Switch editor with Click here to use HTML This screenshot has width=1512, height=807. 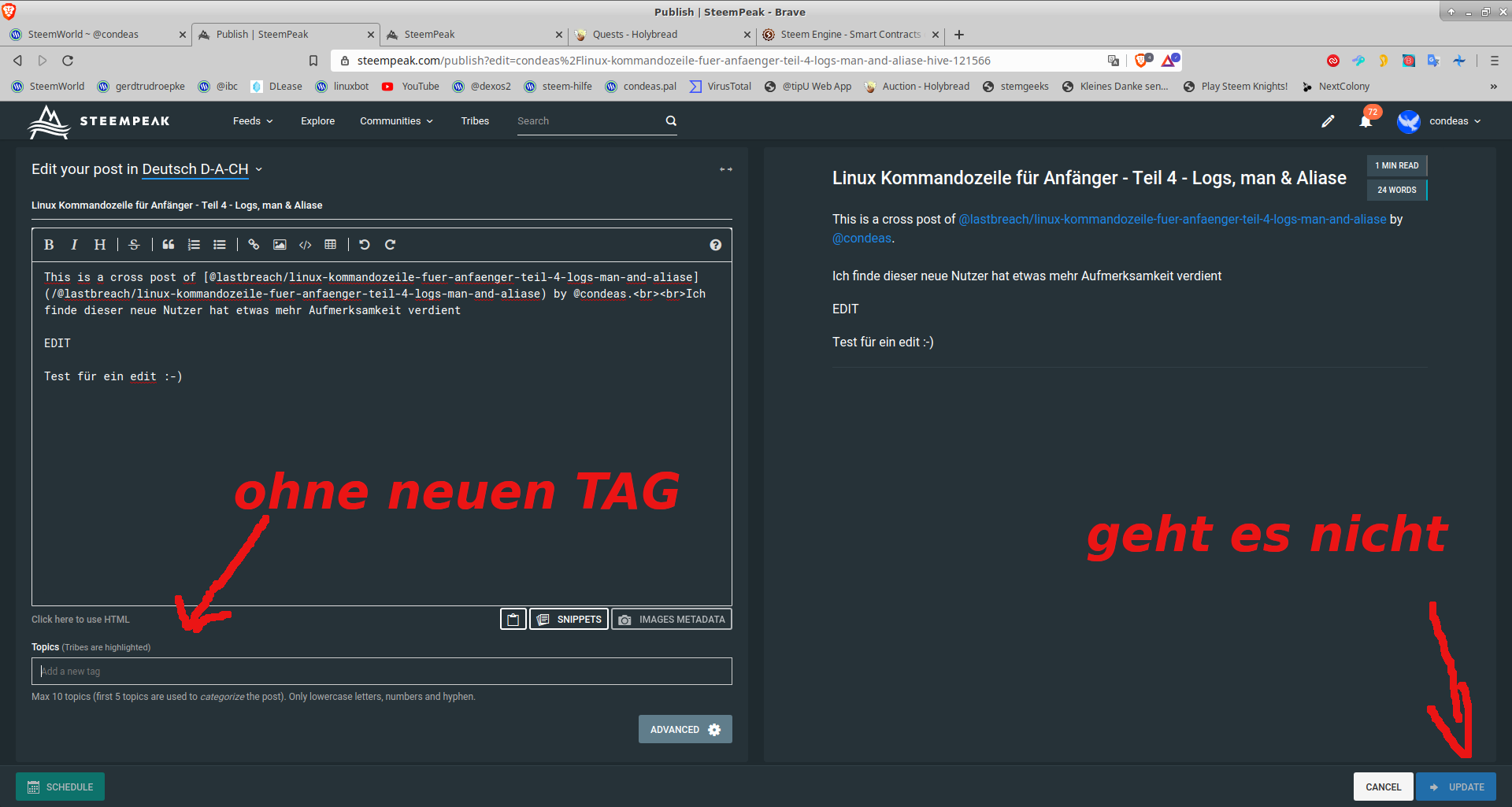tap(80, 620)
